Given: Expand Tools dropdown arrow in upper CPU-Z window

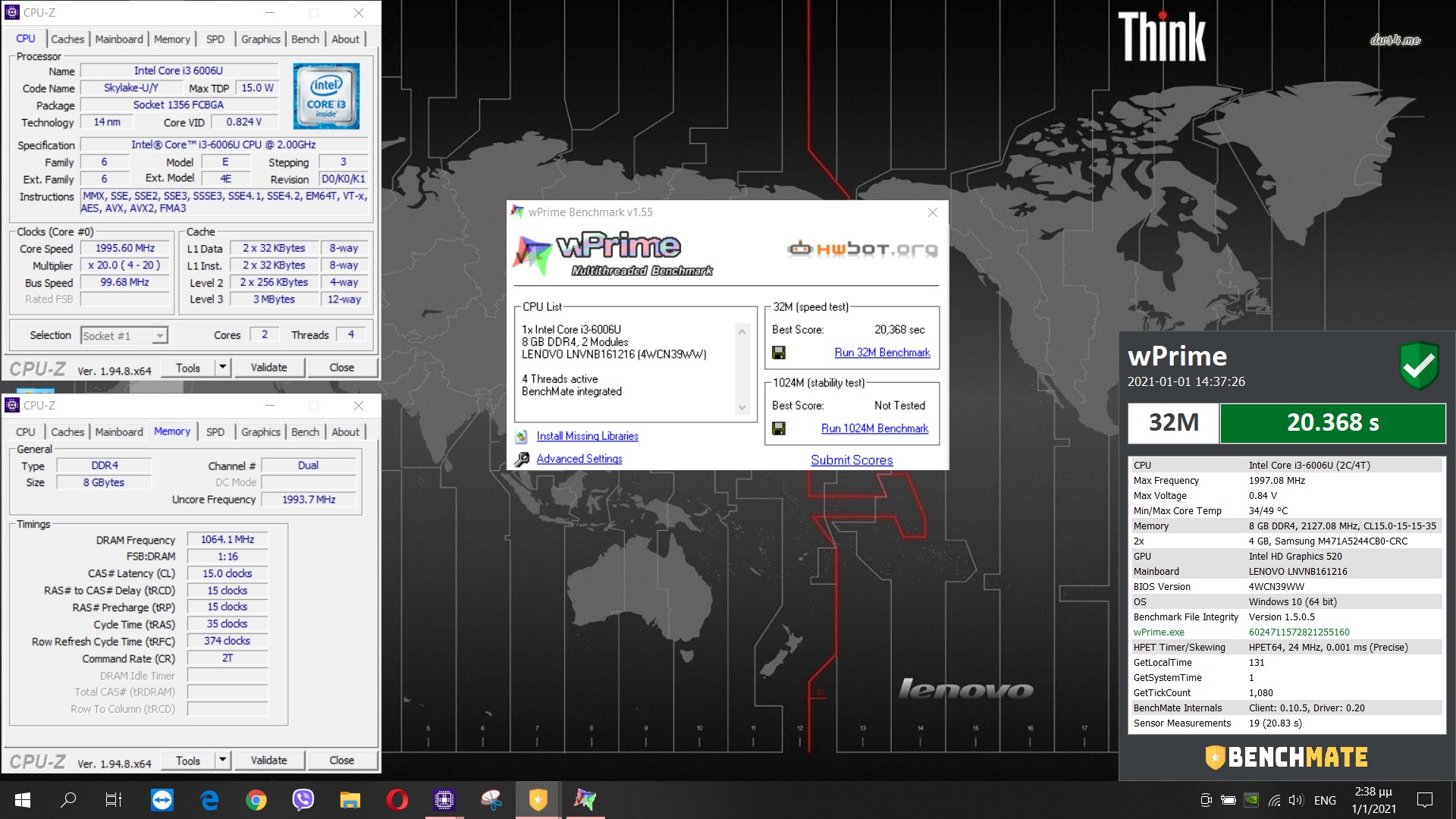Looking at the screenshot, I should click(223, 368).
